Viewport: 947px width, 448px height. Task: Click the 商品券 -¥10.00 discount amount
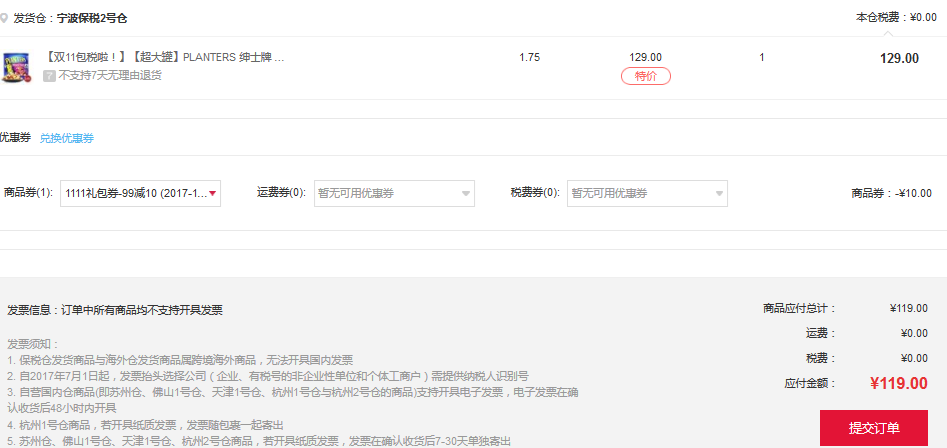coord(891,193)
